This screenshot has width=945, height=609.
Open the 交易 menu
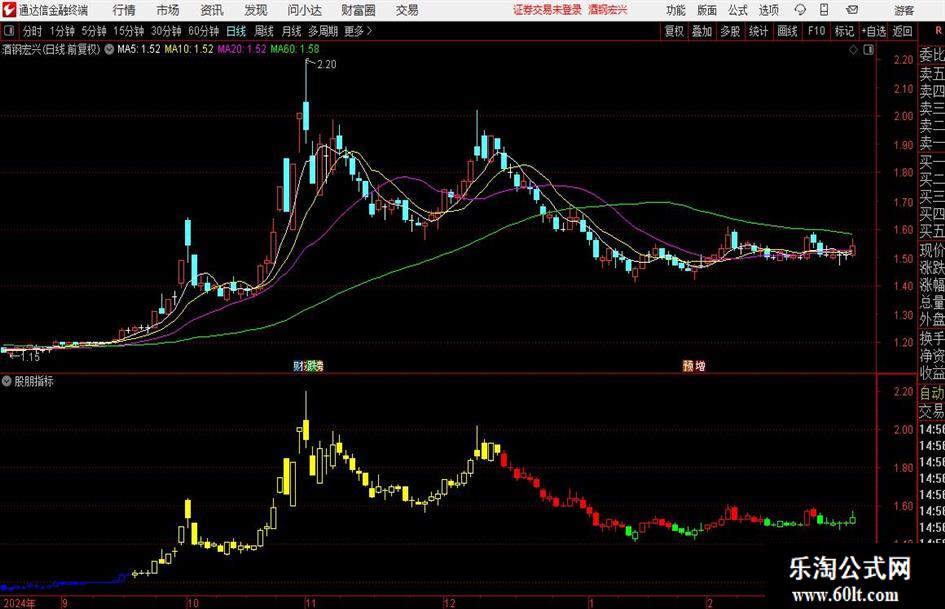point(407,10)
